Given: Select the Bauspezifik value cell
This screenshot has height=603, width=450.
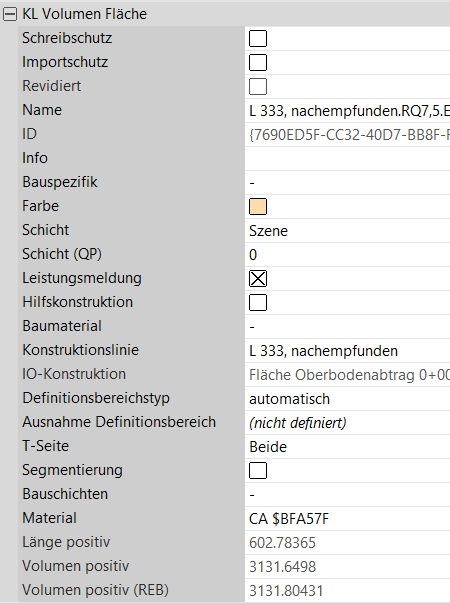Looking at the screenshot, I should point(348,182).
